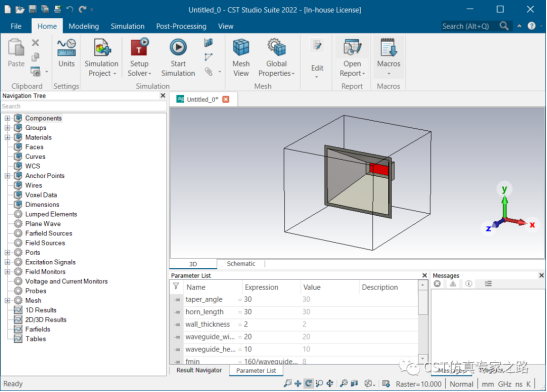Image resolution: width=547 pixels, height=392 pixels.
Task: Open the Mesh View cube icon
Action: pyautogui.click(x=241, y=47)
